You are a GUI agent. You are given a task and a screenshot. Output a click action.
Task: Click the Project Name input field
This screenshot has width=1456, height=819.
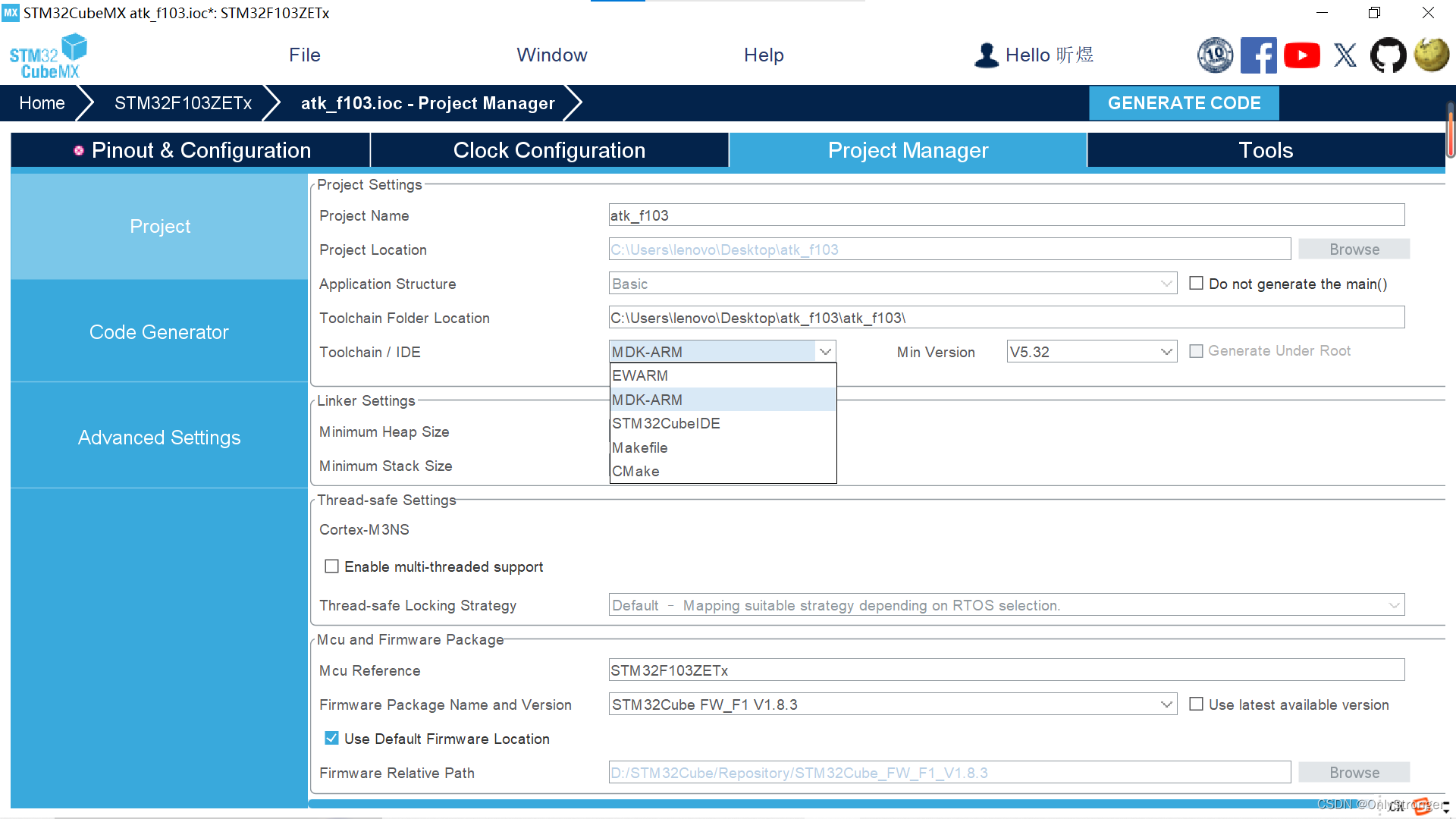point(1006,215)
